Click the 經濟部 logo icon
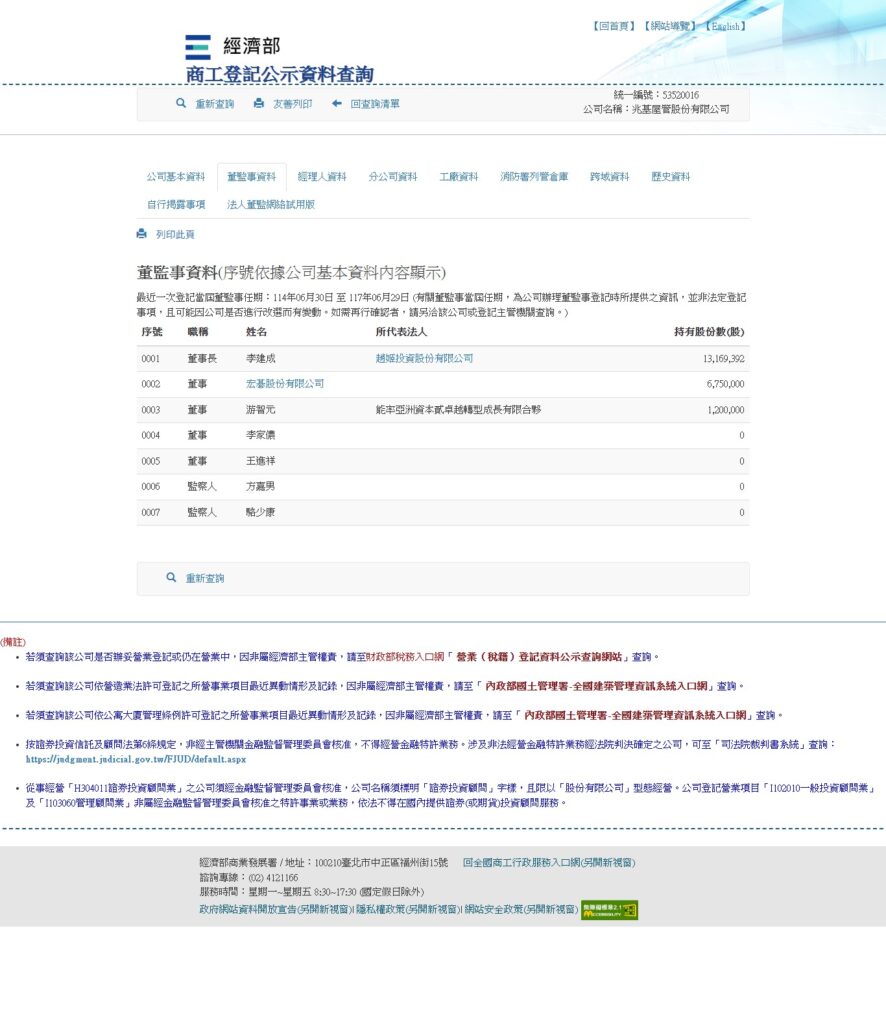This screenshot has height=1024, width=886. (198, 47)
